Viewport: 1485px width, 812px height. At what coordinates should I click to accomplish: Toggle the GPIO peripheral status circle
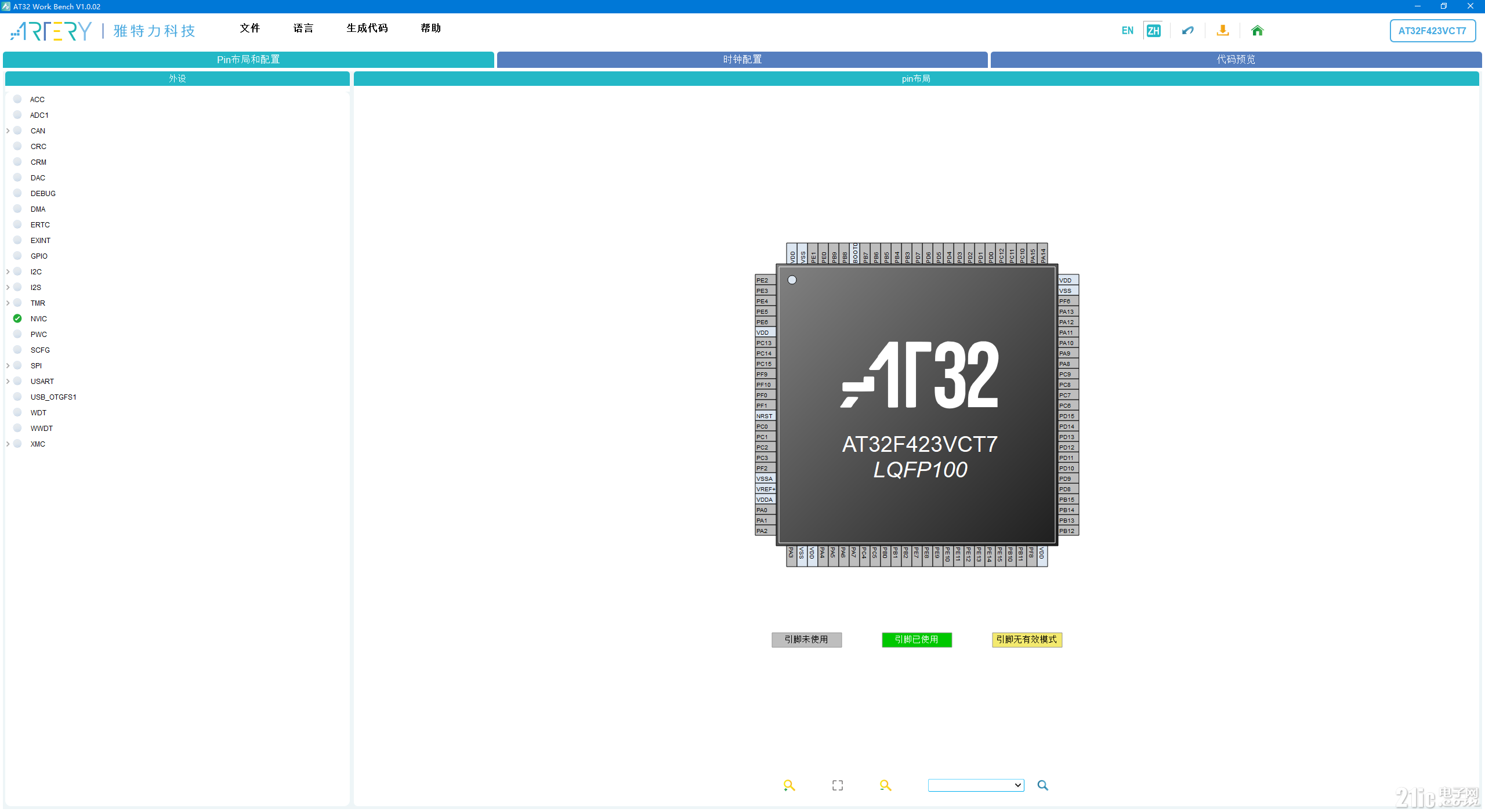click(17, 256)
